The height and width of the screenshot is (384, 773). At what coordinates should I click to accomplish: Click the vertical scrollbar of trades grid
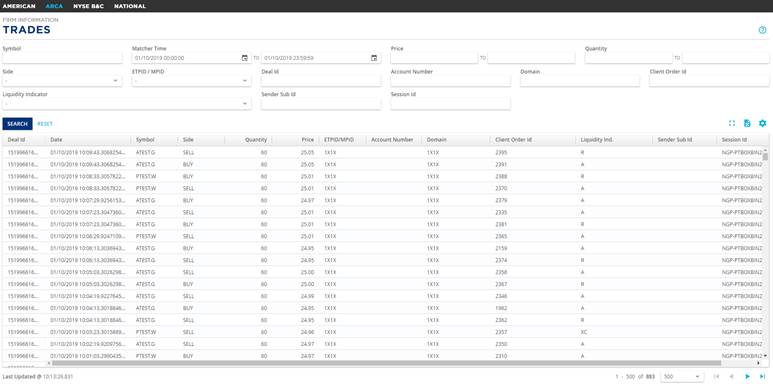click(765, 157)
